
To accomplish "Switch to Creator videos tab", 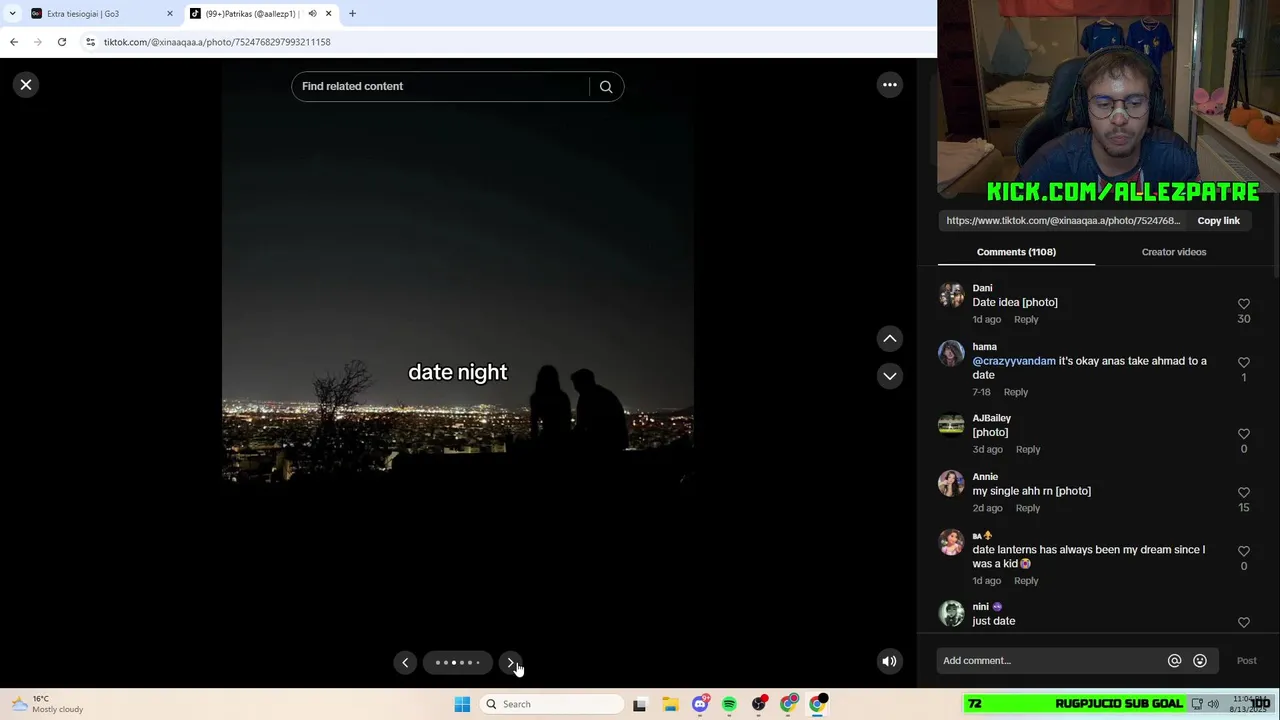I will [x=1174, y=252].
